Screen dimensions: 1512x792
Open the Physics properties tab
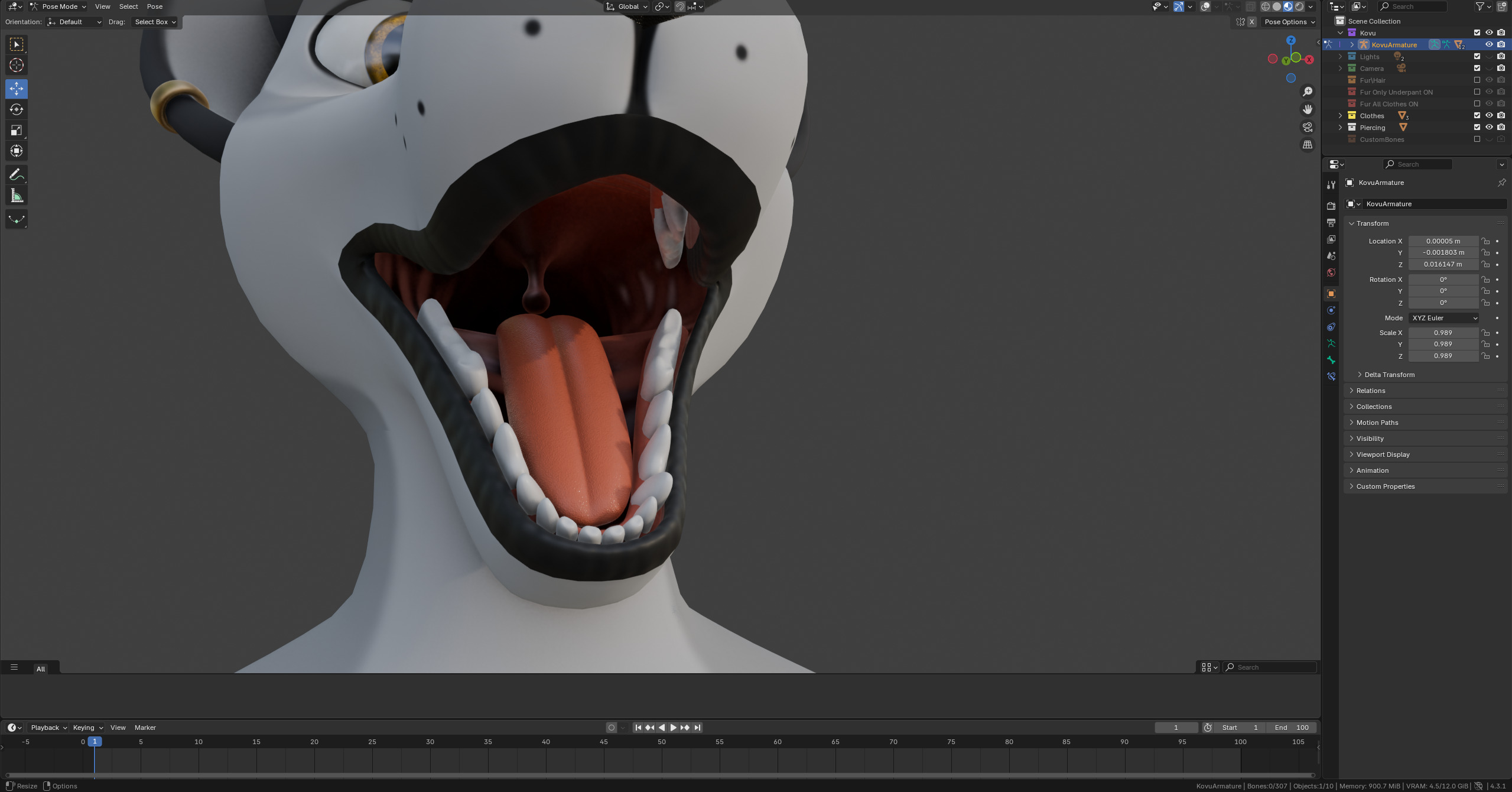click(1331, 310)
